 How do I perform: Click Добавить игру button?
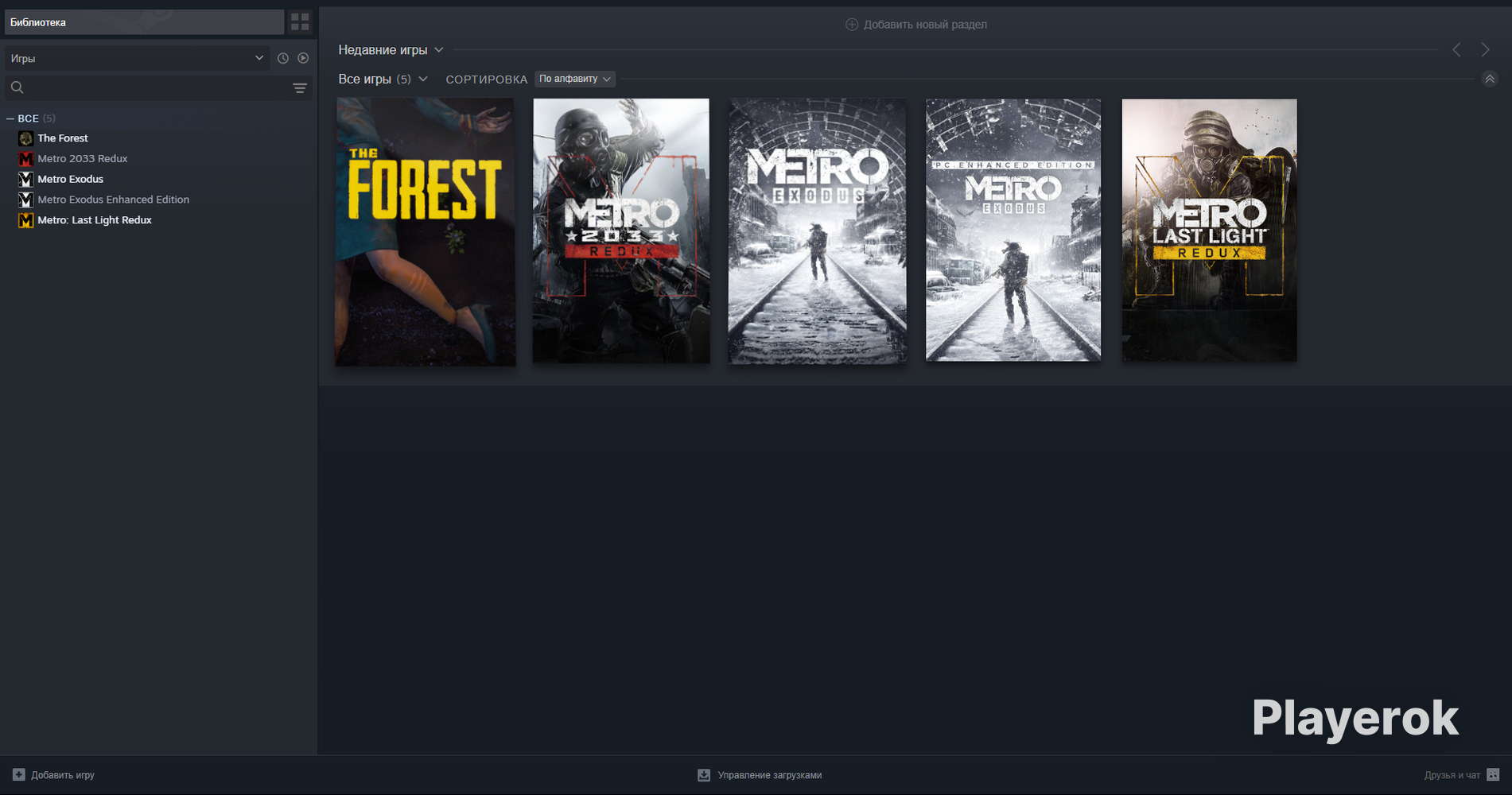click(53, 774)
